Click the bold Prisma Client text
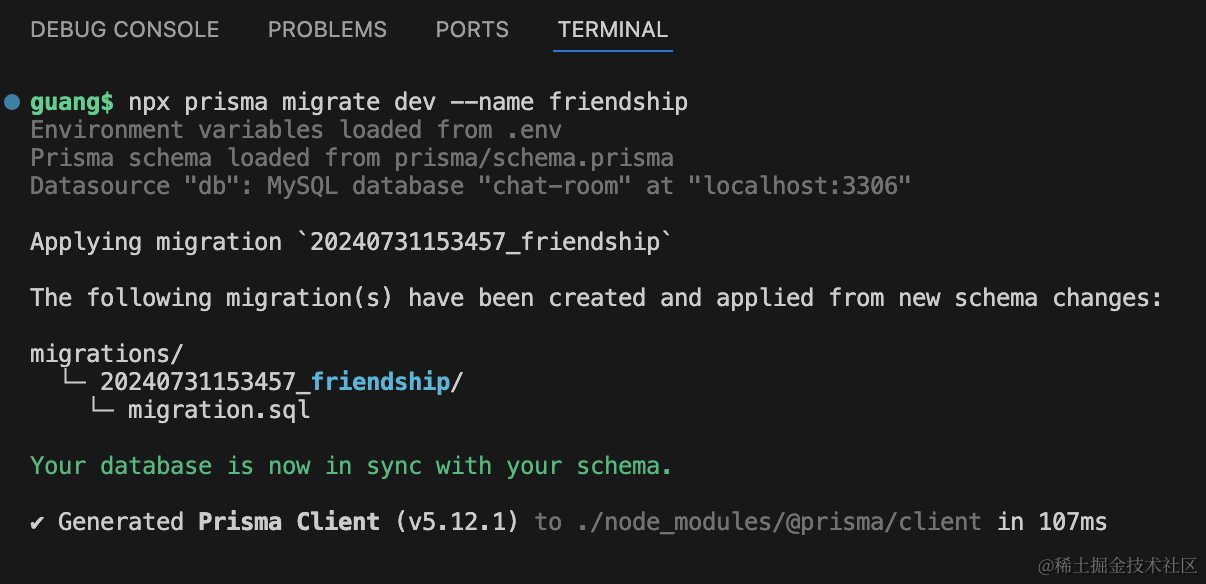This screenshot has width=1206, height=584. click(289, 522)
